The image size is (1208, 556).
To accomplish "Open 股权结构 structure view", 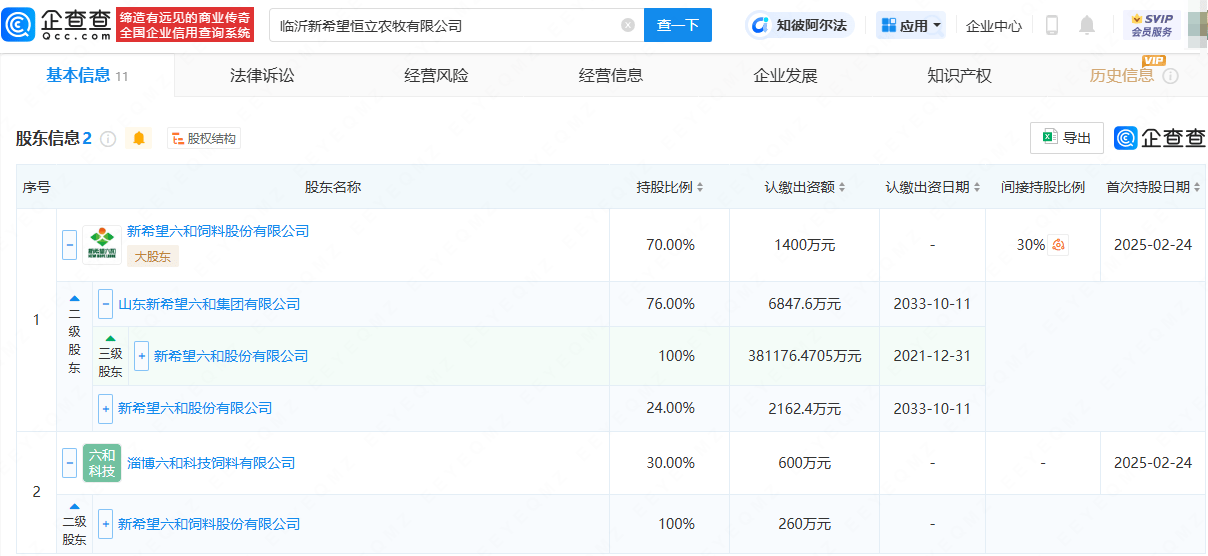I will pos(204,139).
